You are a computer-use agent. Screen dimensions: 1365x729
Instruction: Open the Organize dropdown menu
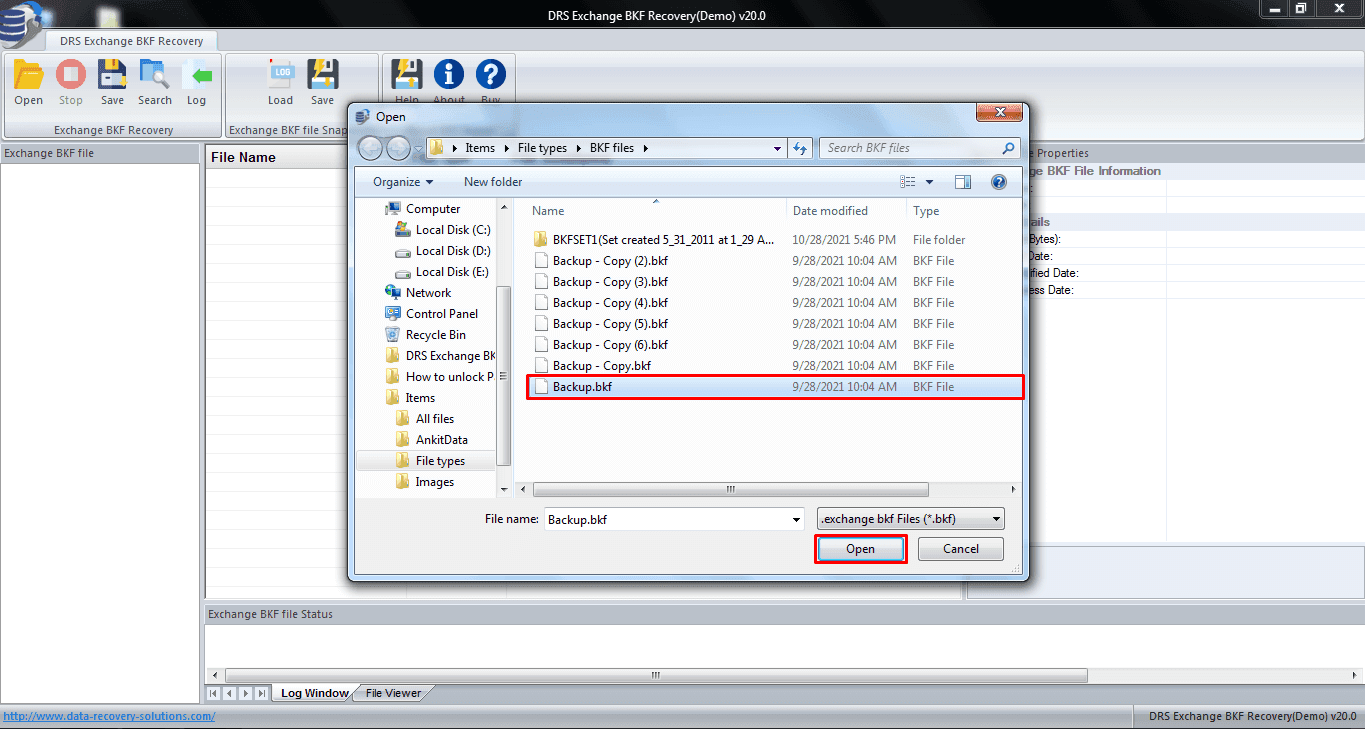[x=400, y=181]
